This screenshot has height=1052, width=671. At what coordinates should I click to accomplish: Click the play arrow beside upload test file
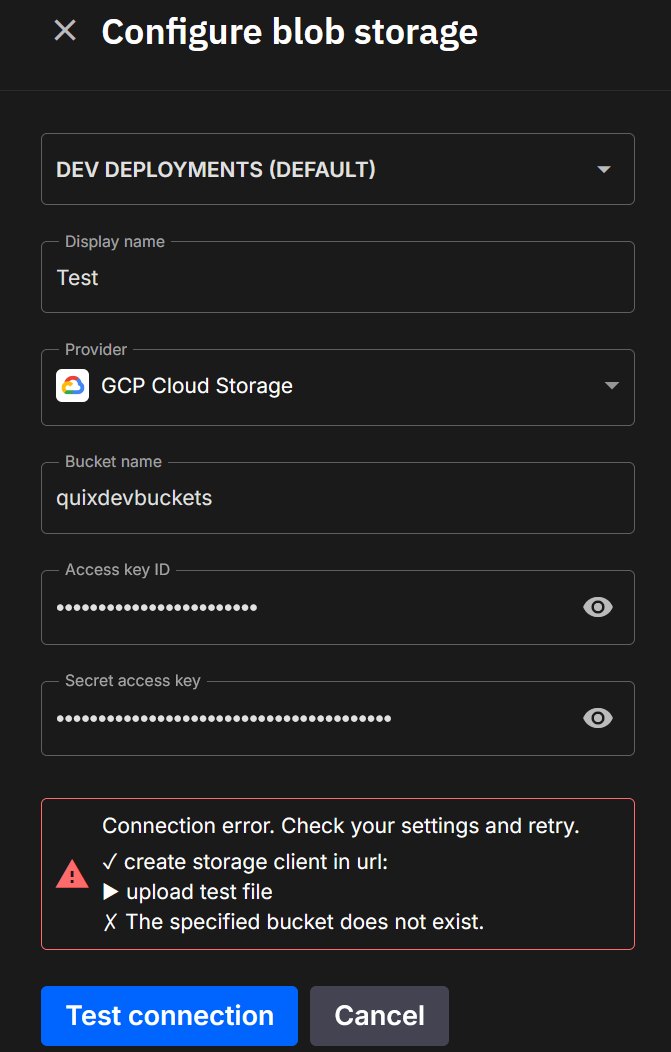110,892
